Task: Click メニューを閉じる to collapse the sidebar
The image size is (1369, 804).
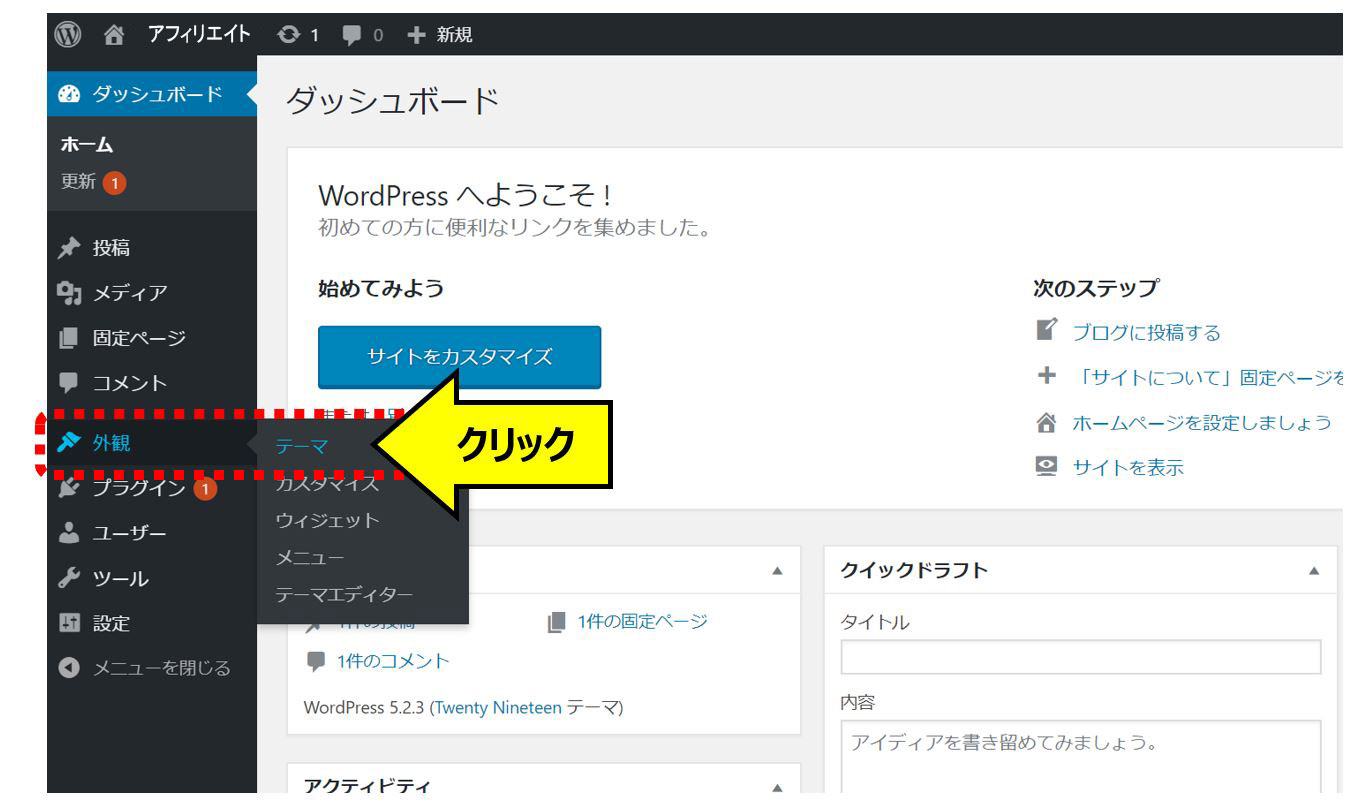Action: pyautogui.click(x=162, y=668)
